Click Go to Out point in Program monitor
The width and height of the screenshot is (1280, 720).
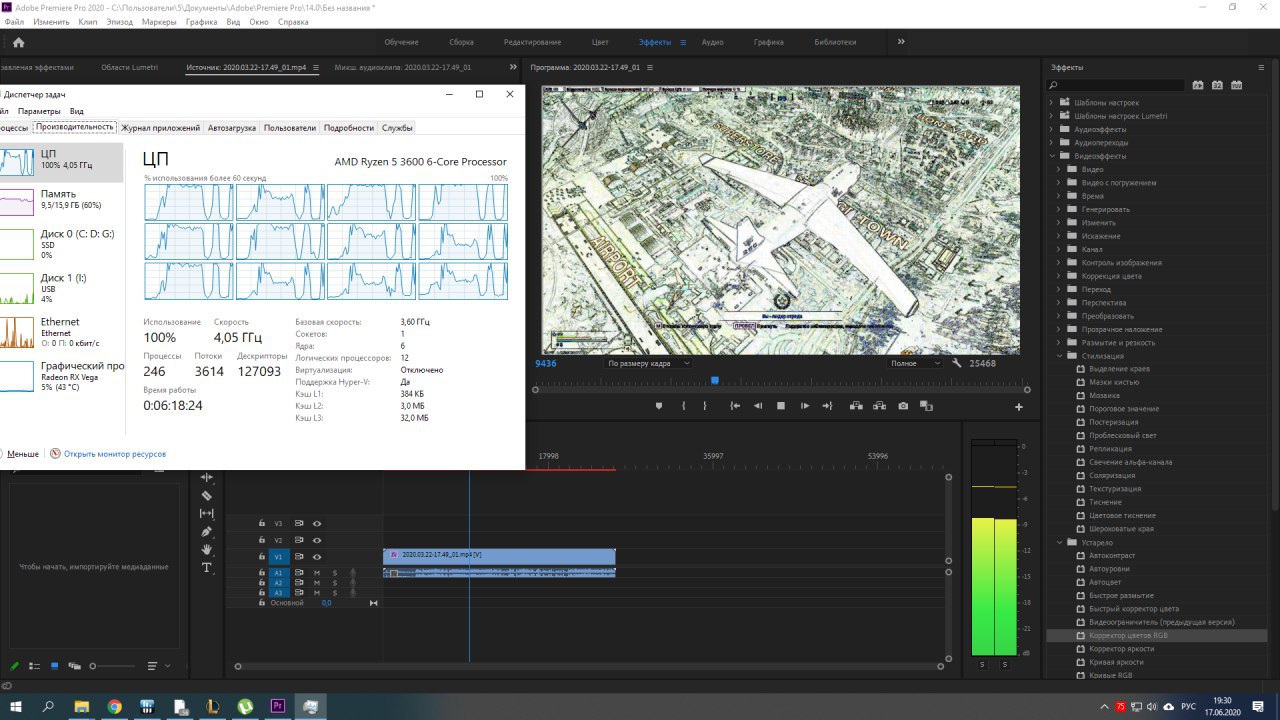click(827, 406)
